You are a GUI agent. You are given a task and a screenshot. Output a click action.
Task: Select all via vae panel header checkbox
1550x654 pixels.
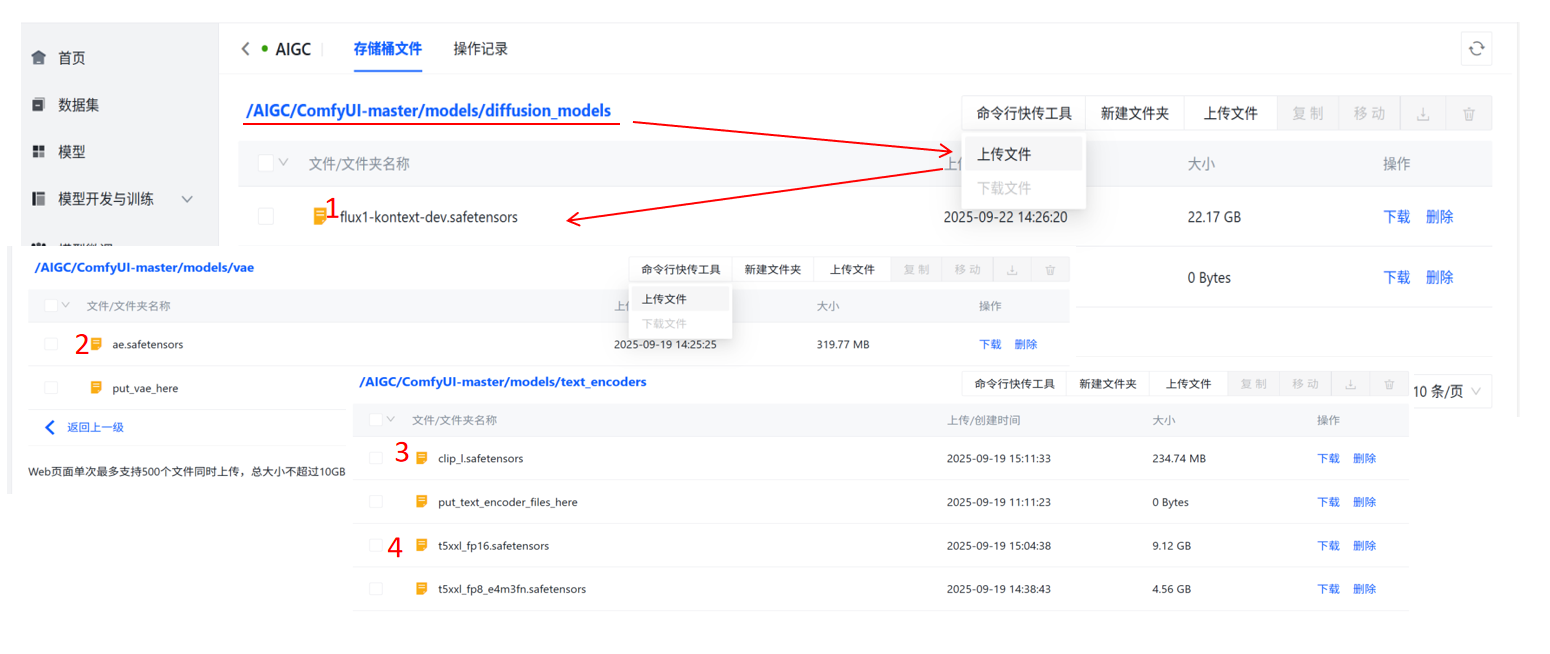(x=50, y=305)
